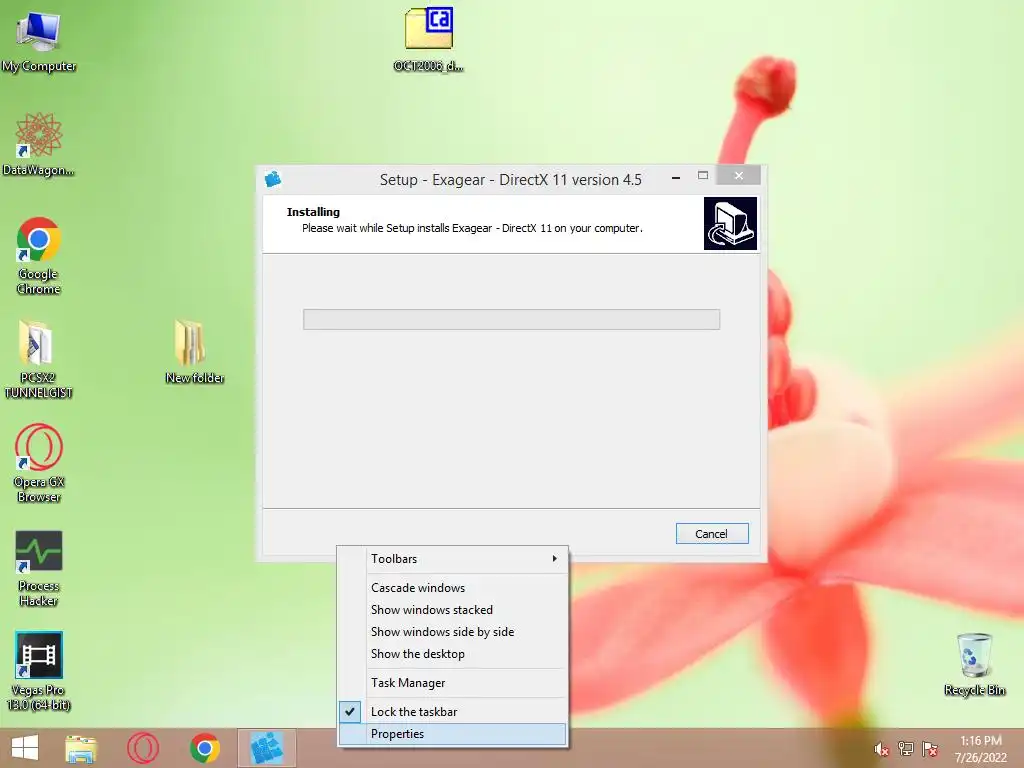The width and height of the screenshot is (1024, 768).
Task: Click the installer computer graphic
Action: [730, 223]
